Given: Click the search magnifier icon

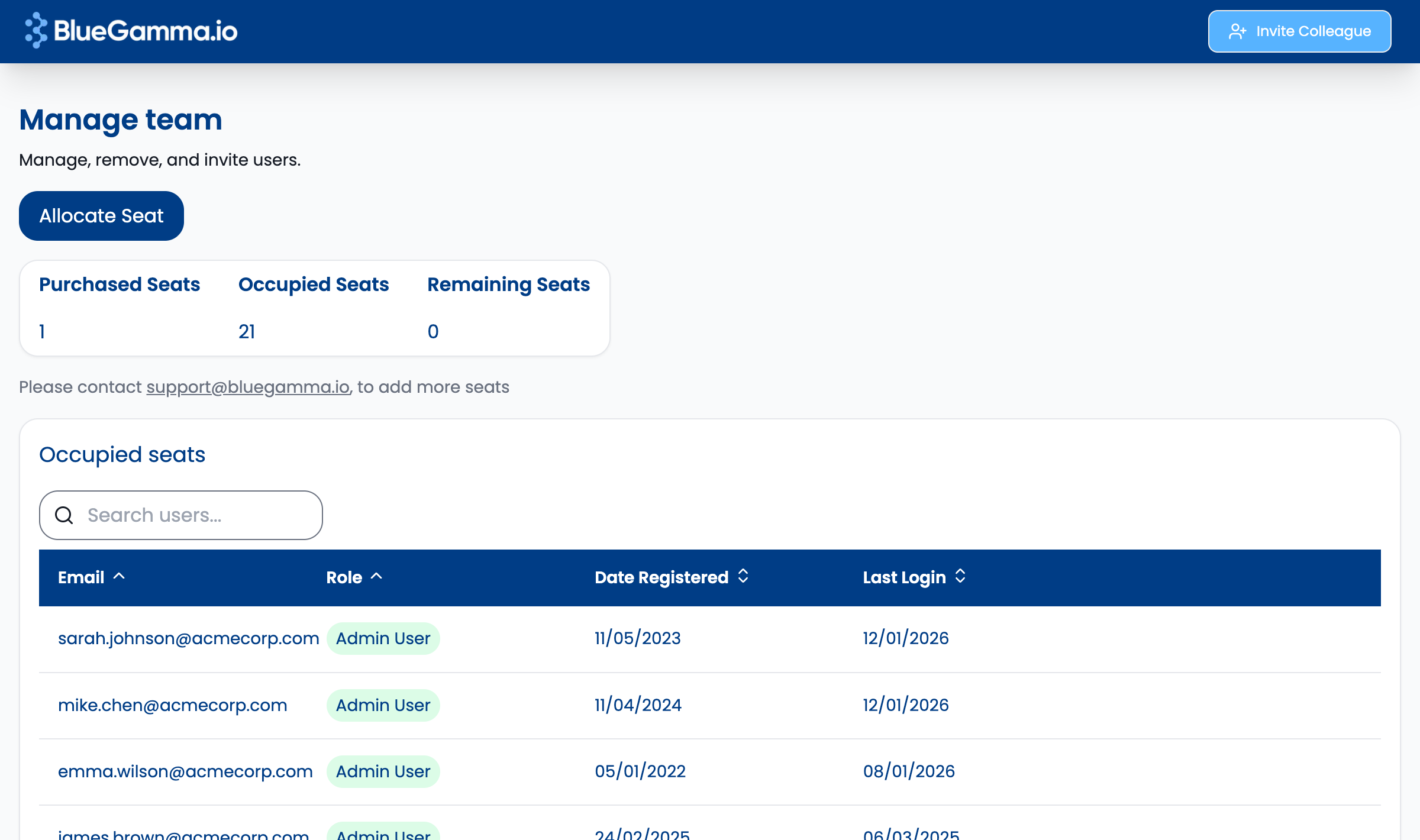Looking at the screenshot, I should 64,515.
